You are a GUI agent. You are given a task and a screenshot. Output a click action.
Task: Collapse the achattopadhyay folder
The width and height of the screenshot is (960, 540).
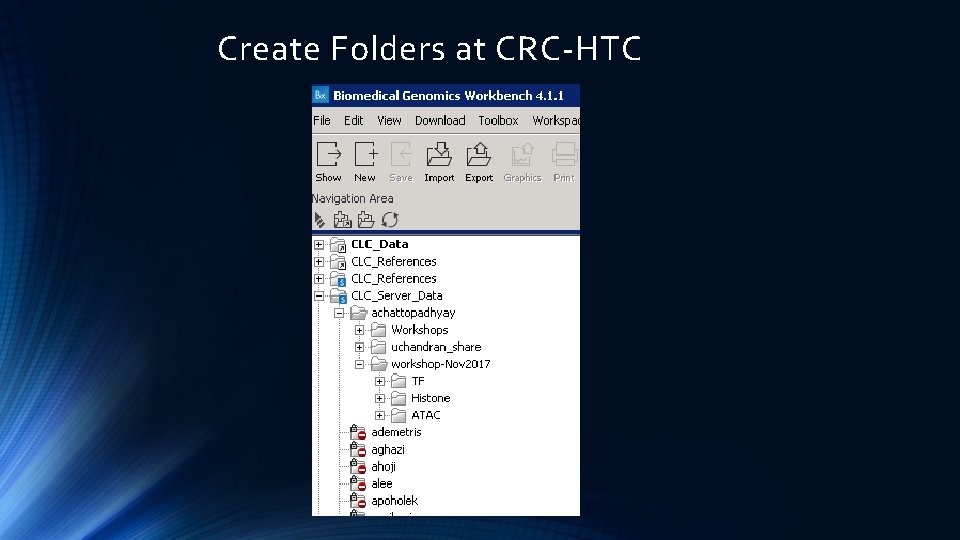[x=339, y=313]
